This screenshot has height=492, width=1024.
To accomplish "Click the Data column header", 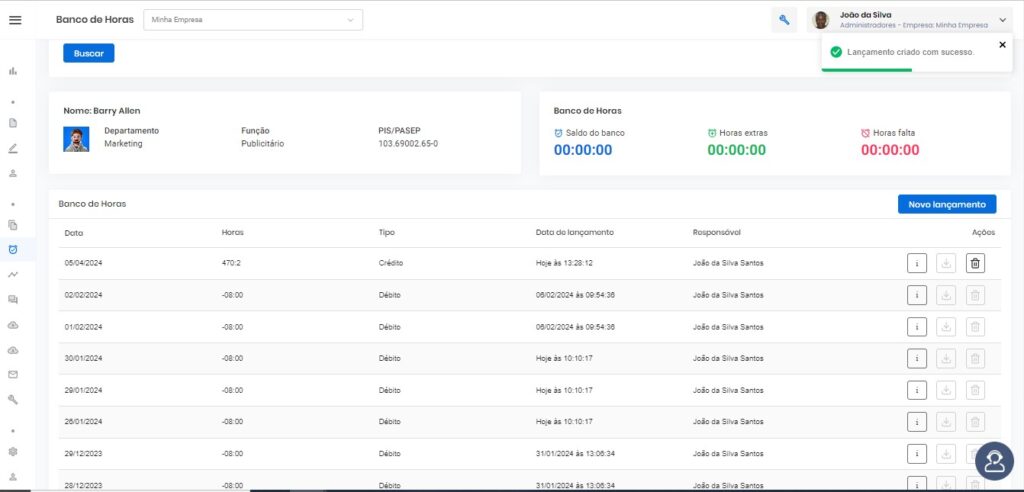I will click(x=74, y=233).
